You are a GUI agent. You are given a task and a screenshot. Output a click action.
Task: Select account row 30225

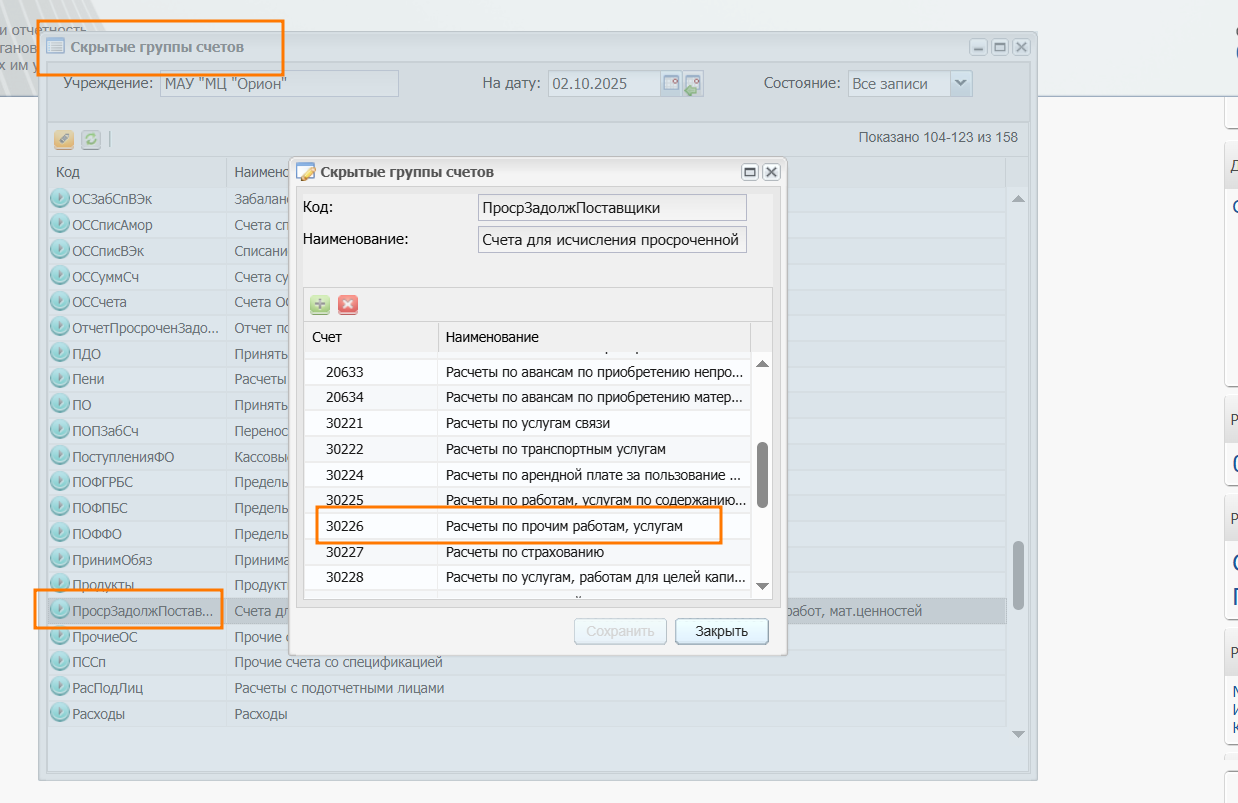[527, 500]
